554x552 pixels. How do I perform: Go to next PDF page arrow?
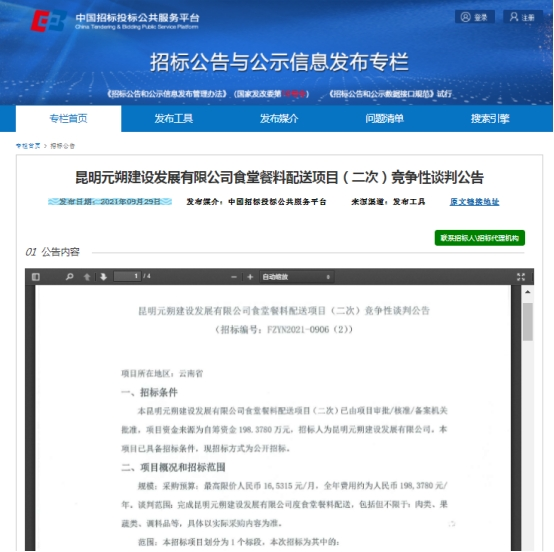[x=104, y=277]
